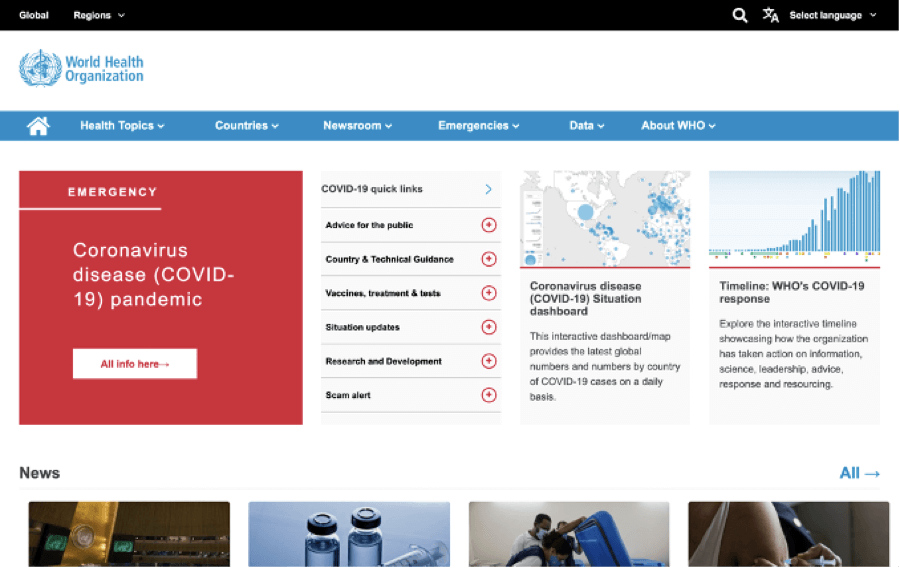The width and height of the screenshot is (900, 568).
Task: Click the translate language icon
Action: coord(770,15)
